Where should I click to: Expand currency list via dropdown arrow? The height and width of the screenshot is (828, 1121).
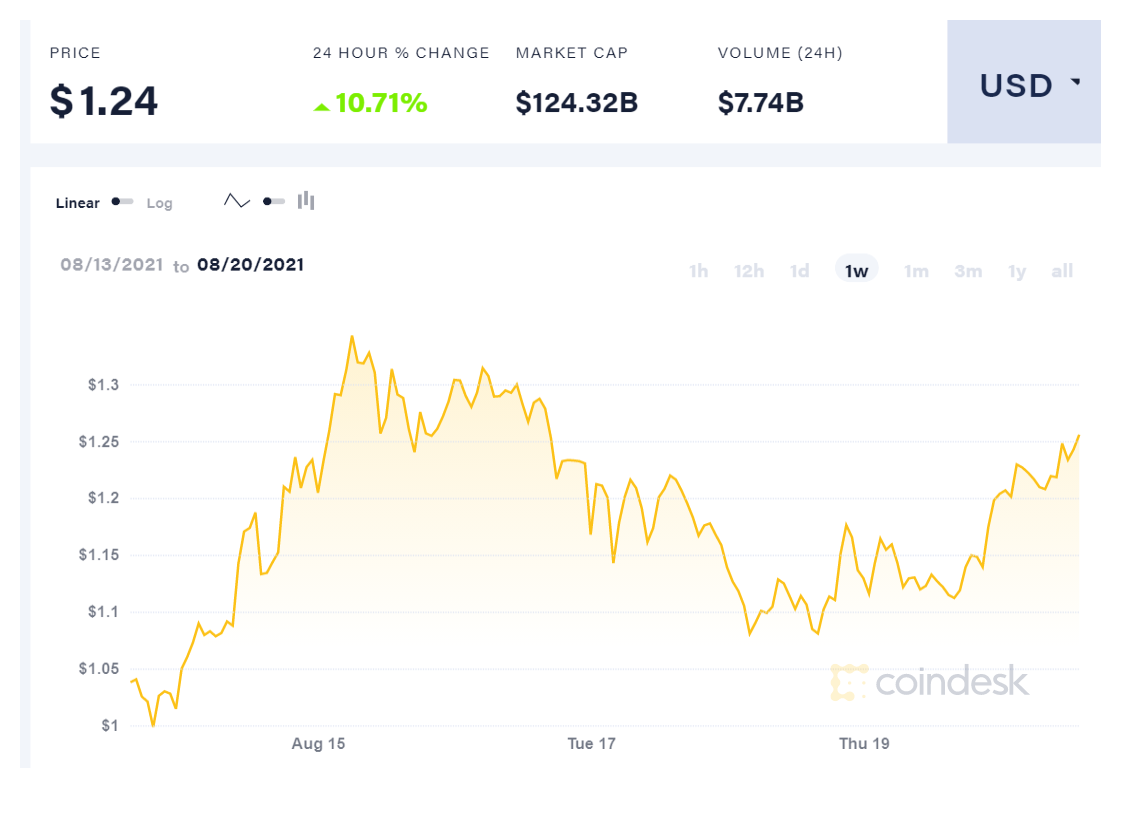(x=1076, y=82)
